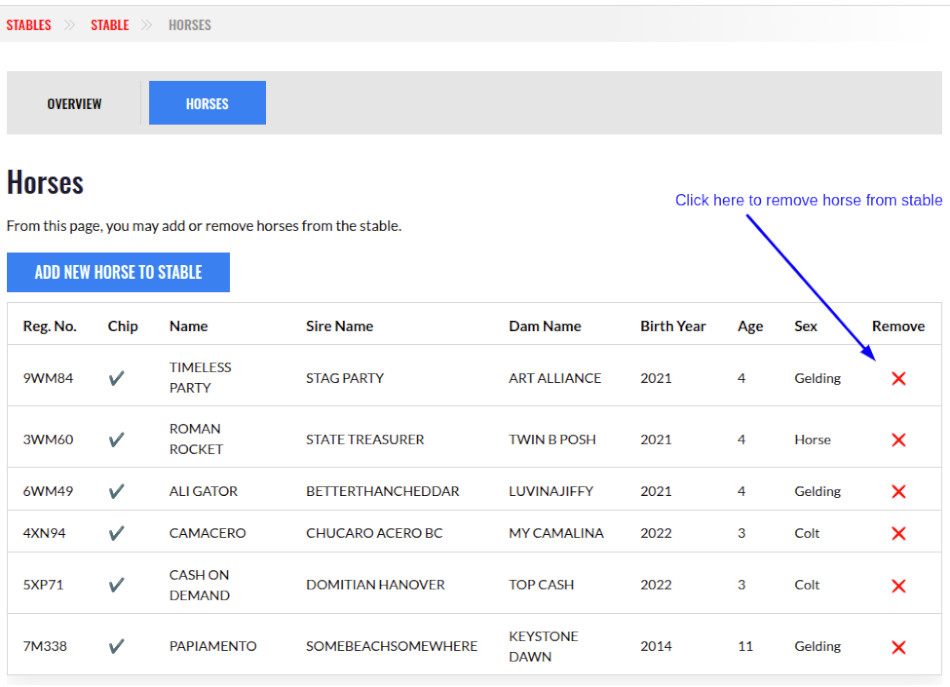Image resolution: width=950 pixels, height=687 pixels.
Task: Click registration number 6WM49
Action: tap(48, 491)
